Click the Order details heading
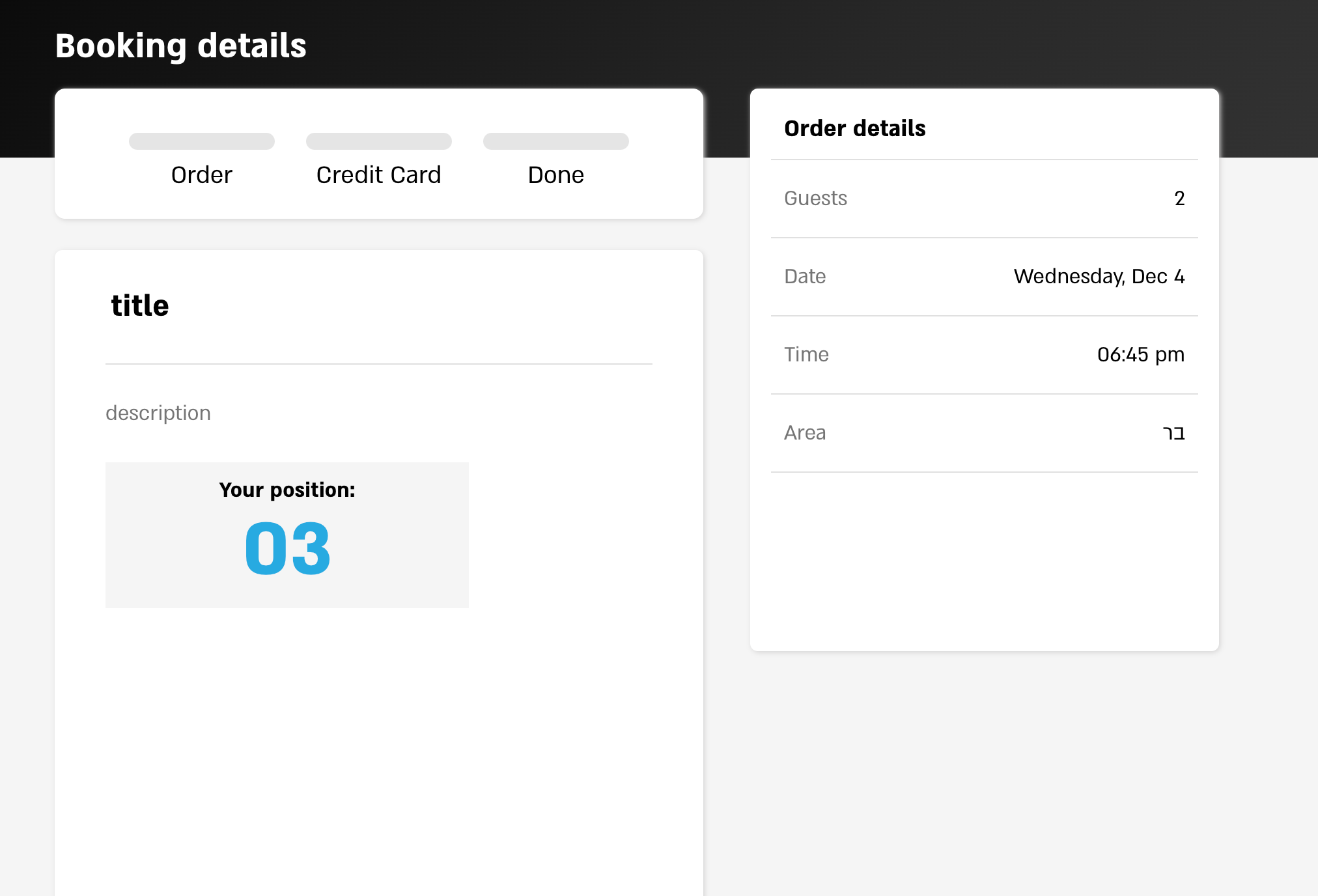This screenshot has height=896, width=1318. click(x=855, y=128)
